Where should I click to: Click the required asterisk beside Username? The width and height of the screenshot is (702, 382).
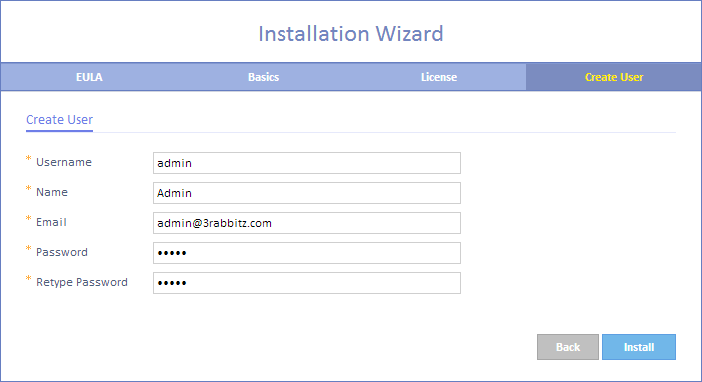click(x=29, y=159)
